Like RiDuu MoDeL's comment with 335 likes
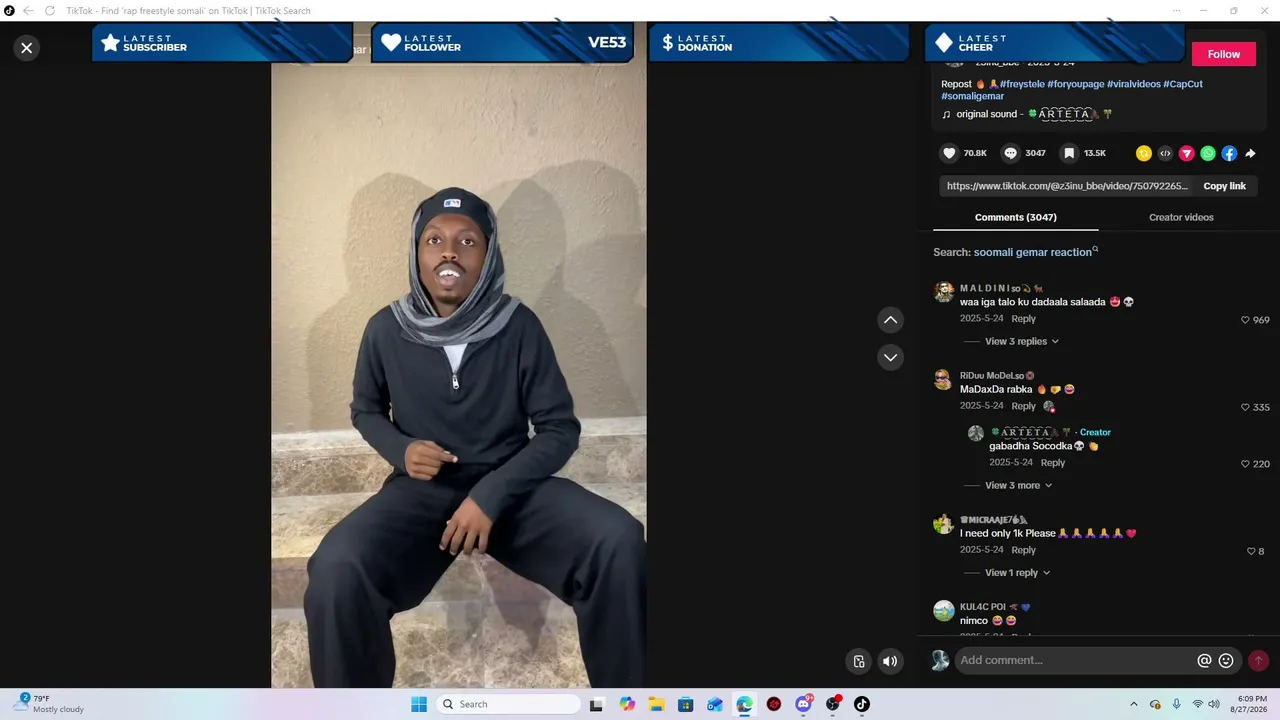The width and height of the screenshot is (1280, 720). click(x=1245, y=407)
